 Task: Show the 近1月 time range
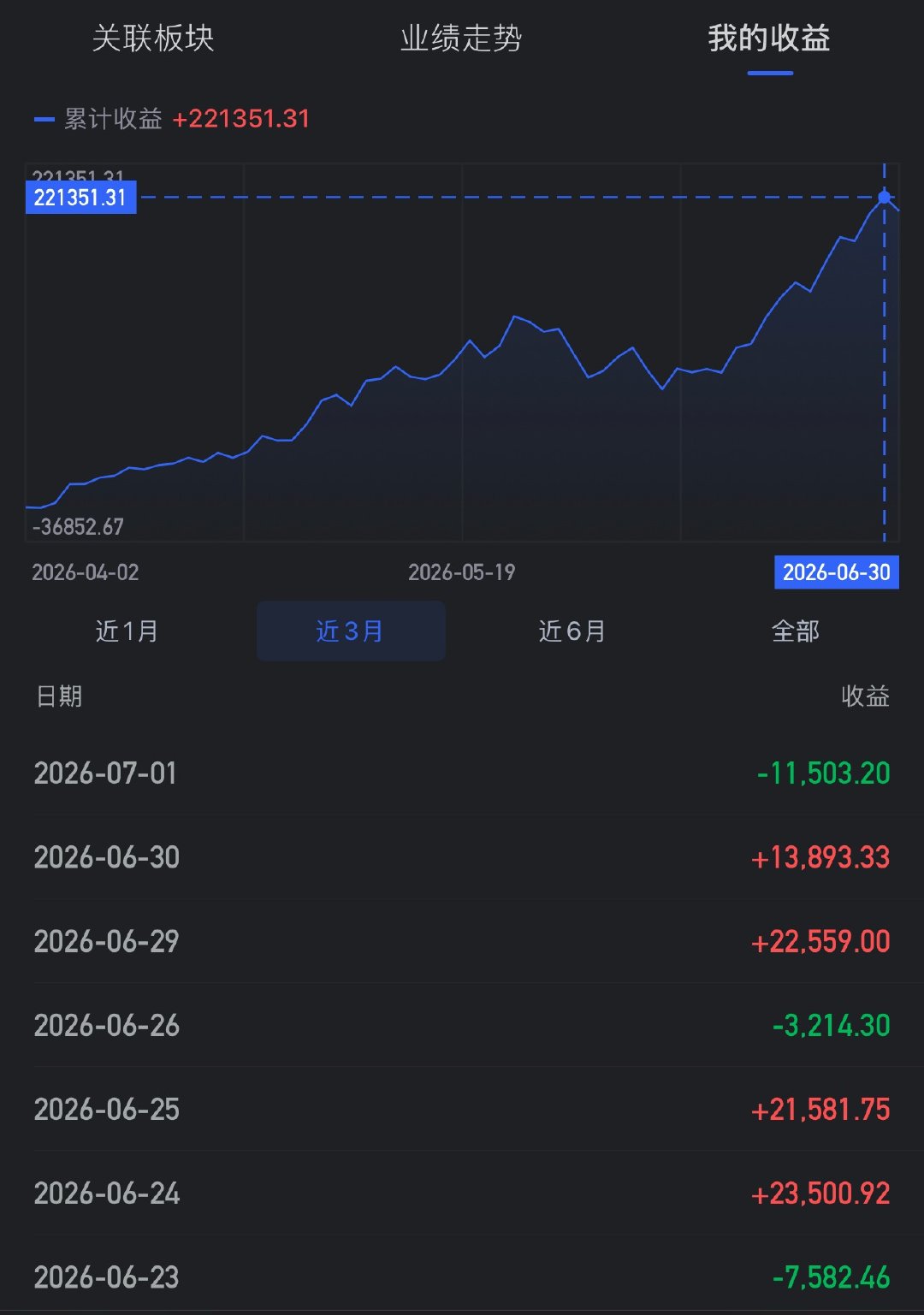pos(127,631)
